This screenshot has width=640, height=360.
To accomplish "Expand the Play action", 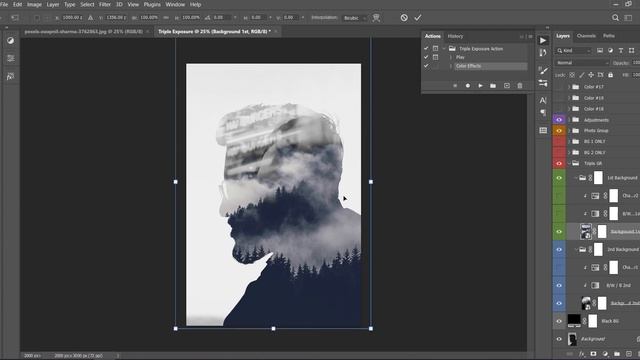I will [x=451, y=57].
